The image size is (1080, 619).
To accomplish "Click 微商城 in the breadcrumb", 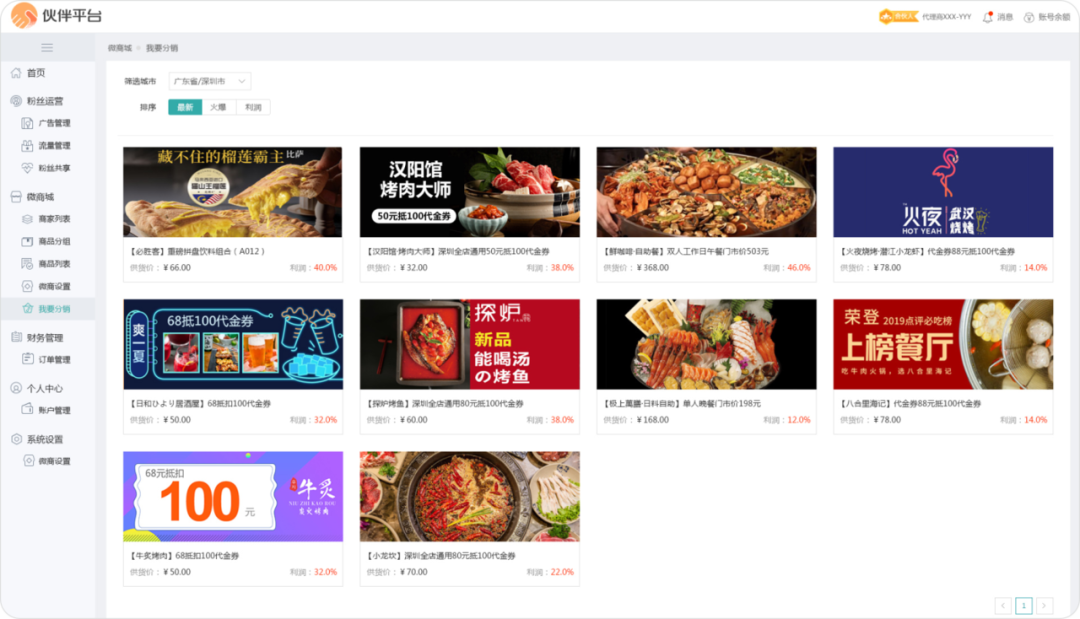I will 119,48.
